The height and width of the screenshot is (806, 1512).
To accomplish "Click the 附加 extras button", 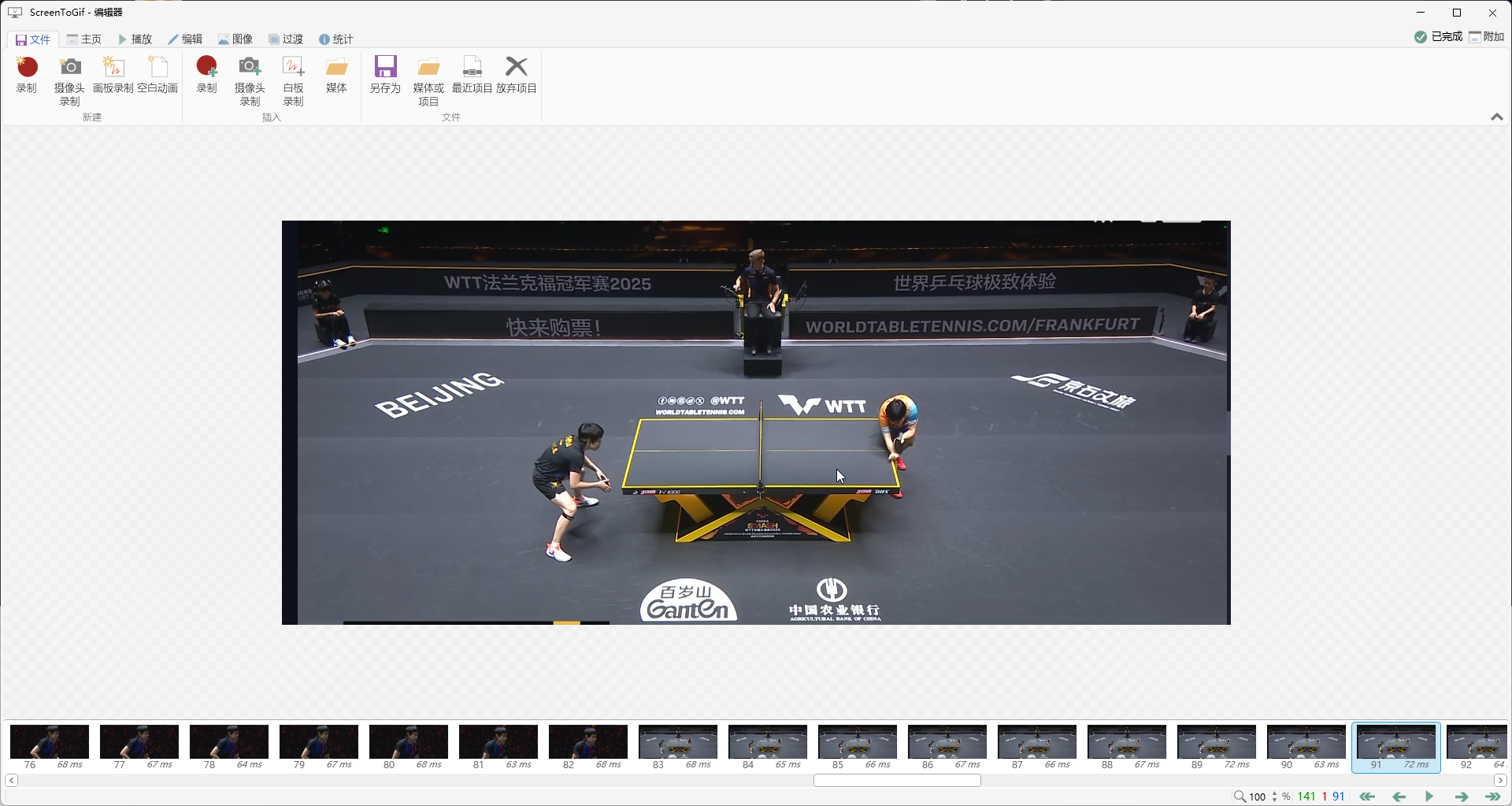I will click(1486, 37).
